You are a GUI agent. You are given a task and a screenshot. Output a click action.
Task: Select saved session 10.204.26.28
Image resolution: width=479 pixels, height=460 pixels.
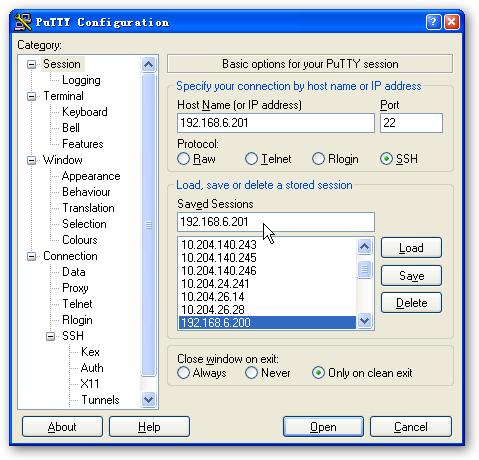point(267,310)
